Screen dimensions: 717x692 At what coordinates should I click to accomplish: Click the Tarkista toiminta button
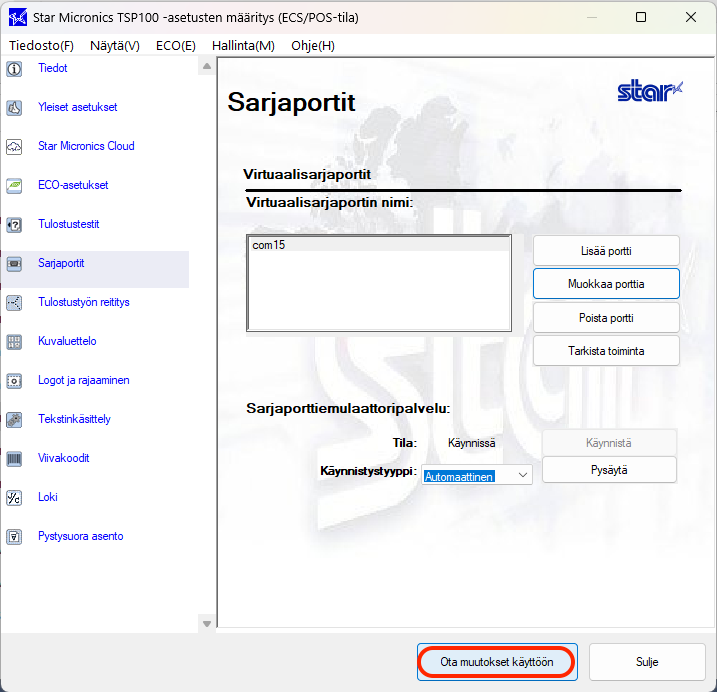pos(606,351)
